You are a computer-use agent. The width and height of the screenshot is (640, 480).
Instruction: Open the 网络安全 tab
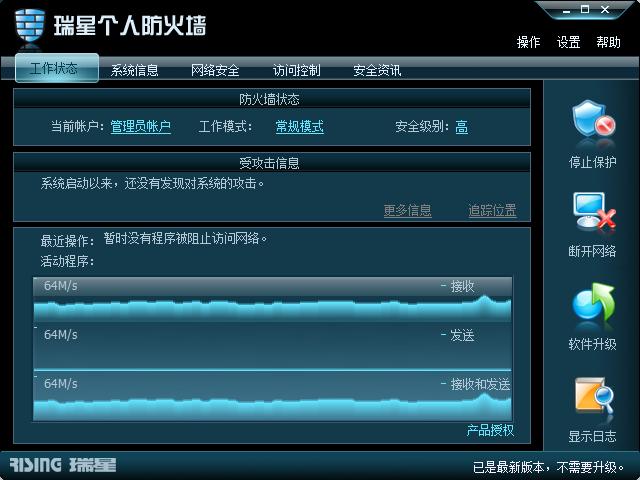[x=215, y=70]
